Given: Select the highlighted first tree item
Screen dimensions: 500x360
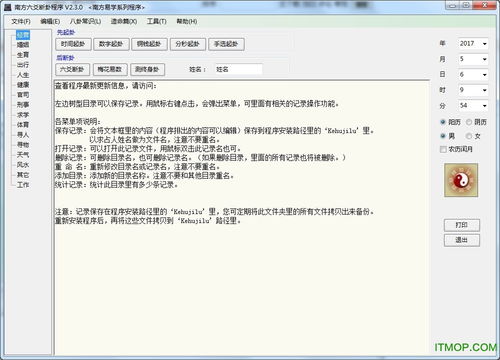Looking at the screenshot, I should [23, 35].
